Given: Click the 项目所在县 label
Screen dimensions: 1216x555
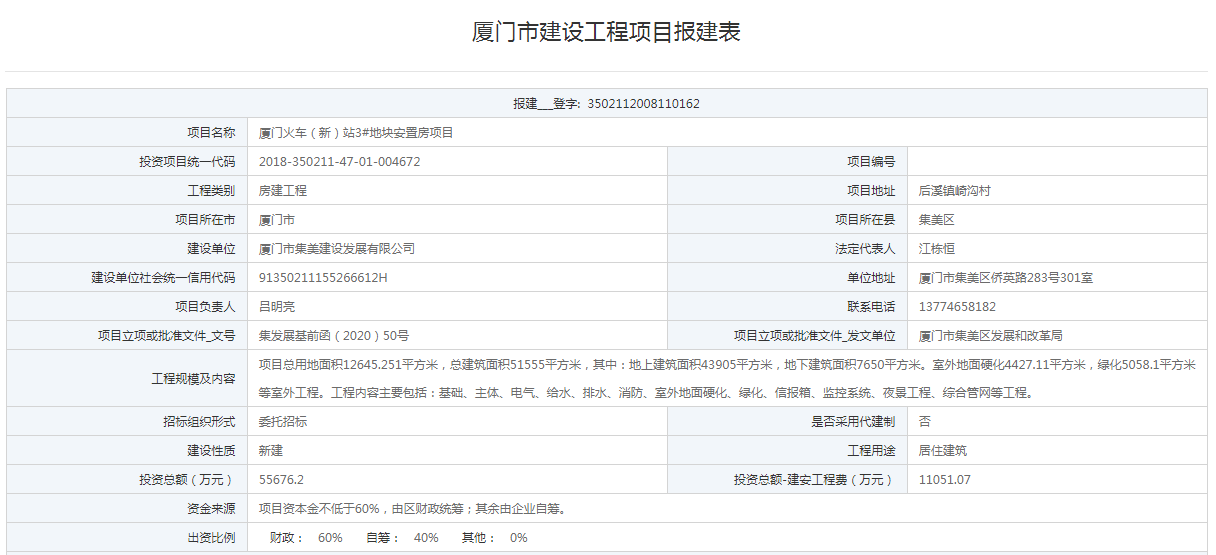Looking at the screenshot, I should 865,220.
